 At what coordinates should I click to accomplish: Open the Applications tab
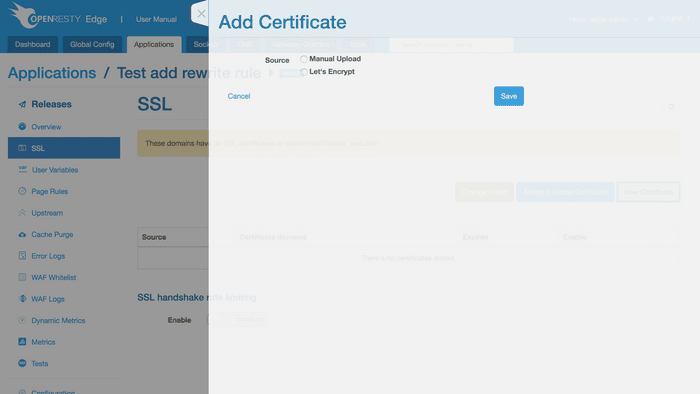point(154,45)
